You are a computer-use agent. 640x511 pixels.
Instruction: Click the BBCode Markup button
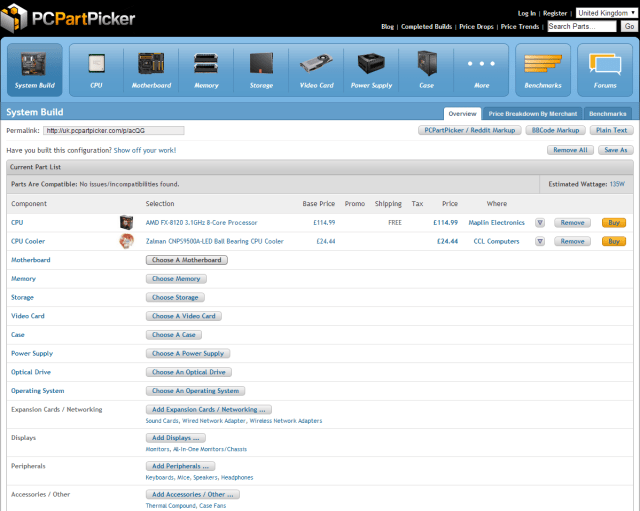click(556, 130)
